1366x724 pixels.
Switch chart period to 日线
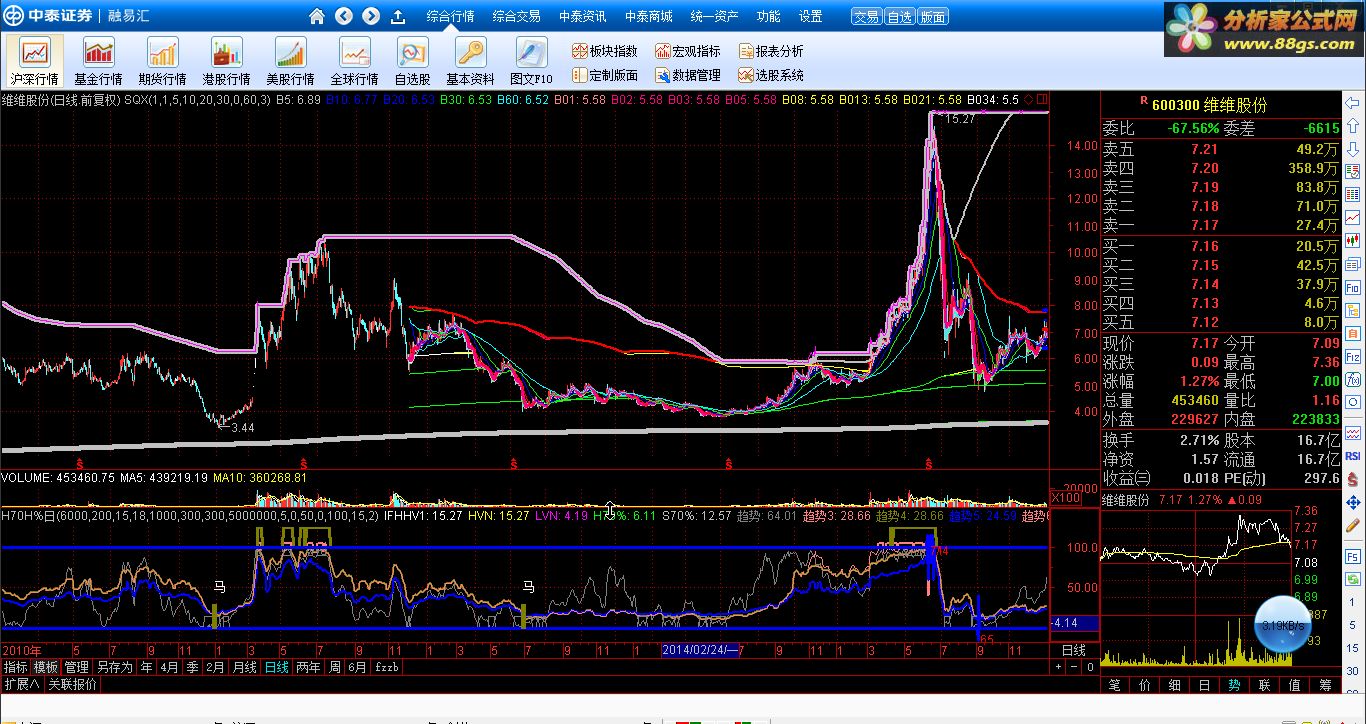(x=276, y=667)
